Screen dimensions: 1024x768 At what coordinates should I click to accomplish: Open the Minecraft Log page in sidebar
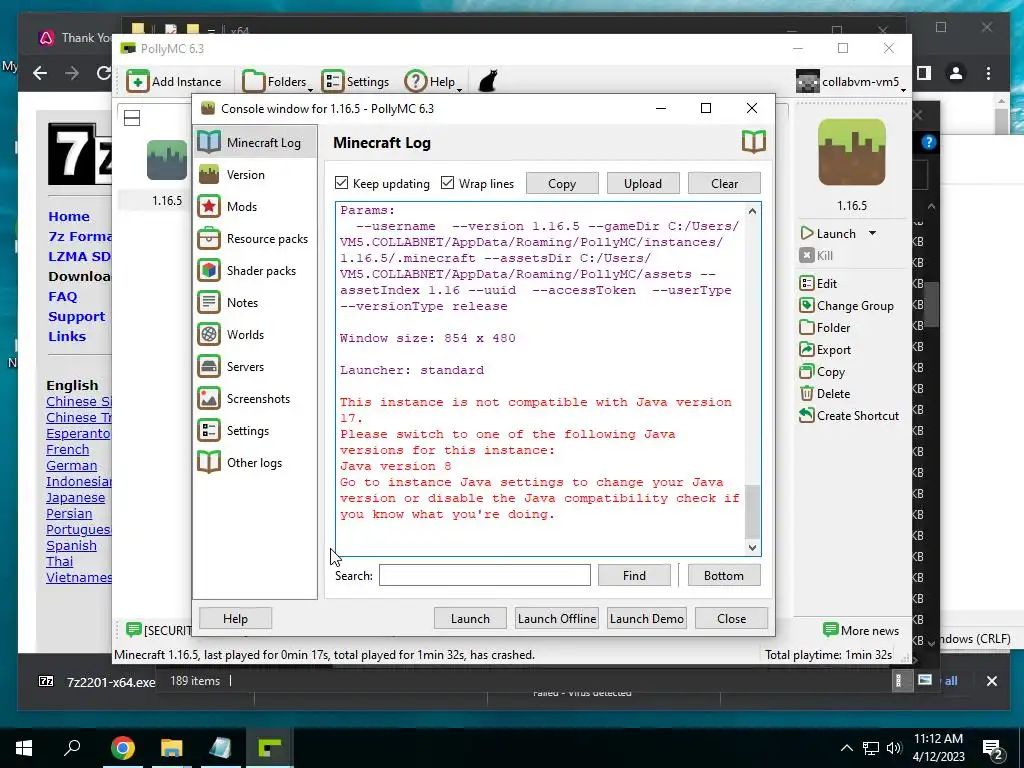point(255,142)
